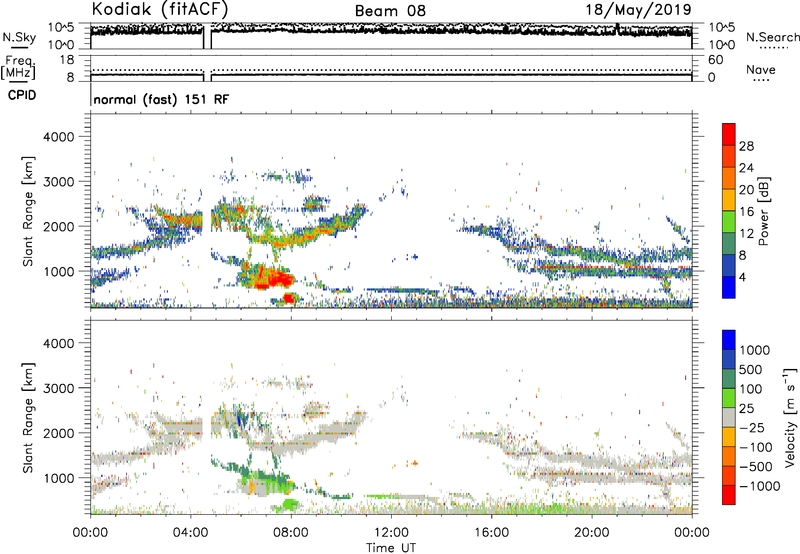Click the "3000" tick label on power panel
The width and height of the screenshot is (800, 554).
[59, 182]
